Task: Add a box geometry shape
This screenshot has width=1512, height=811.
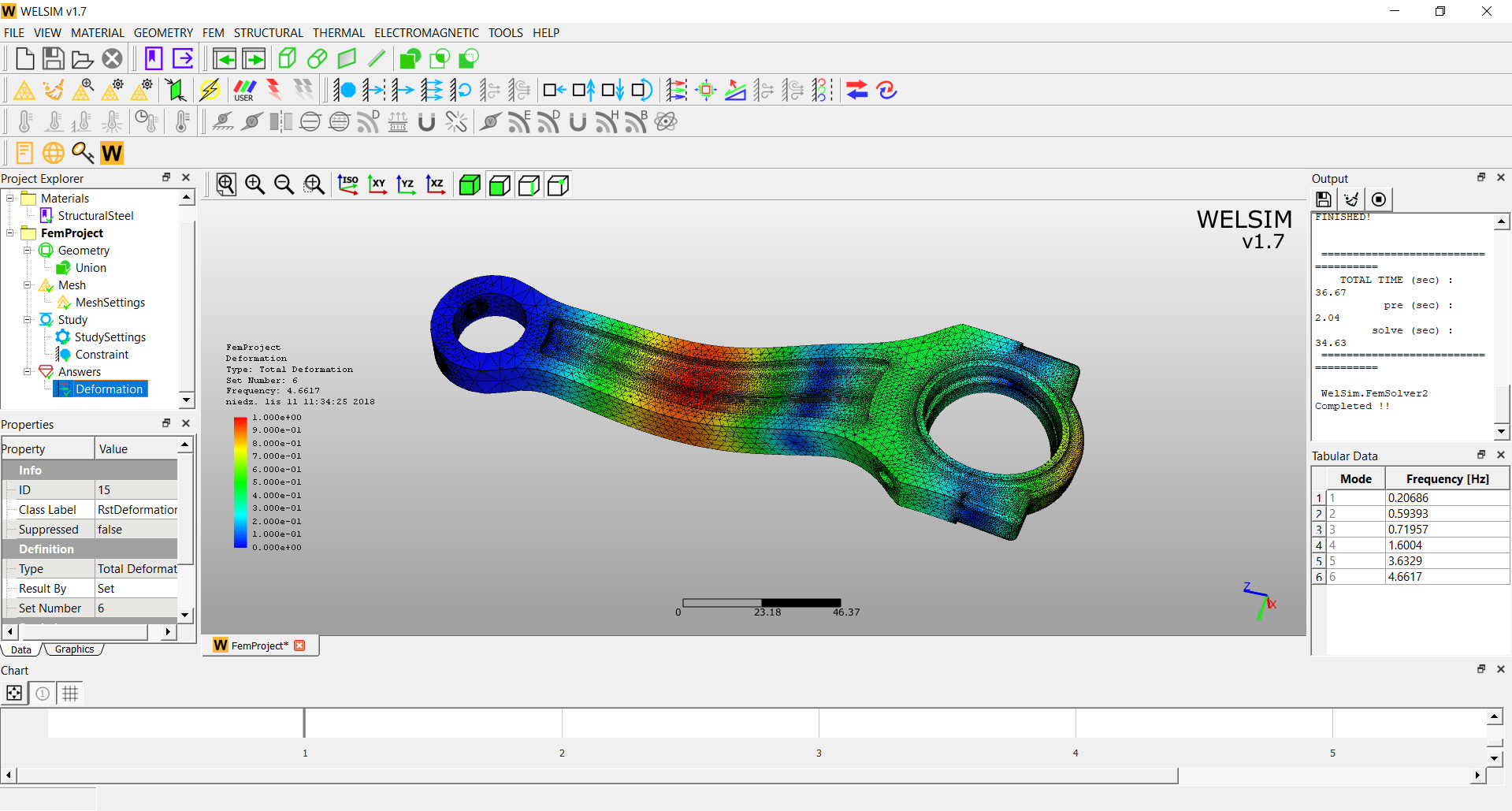Action: point(288,59)
